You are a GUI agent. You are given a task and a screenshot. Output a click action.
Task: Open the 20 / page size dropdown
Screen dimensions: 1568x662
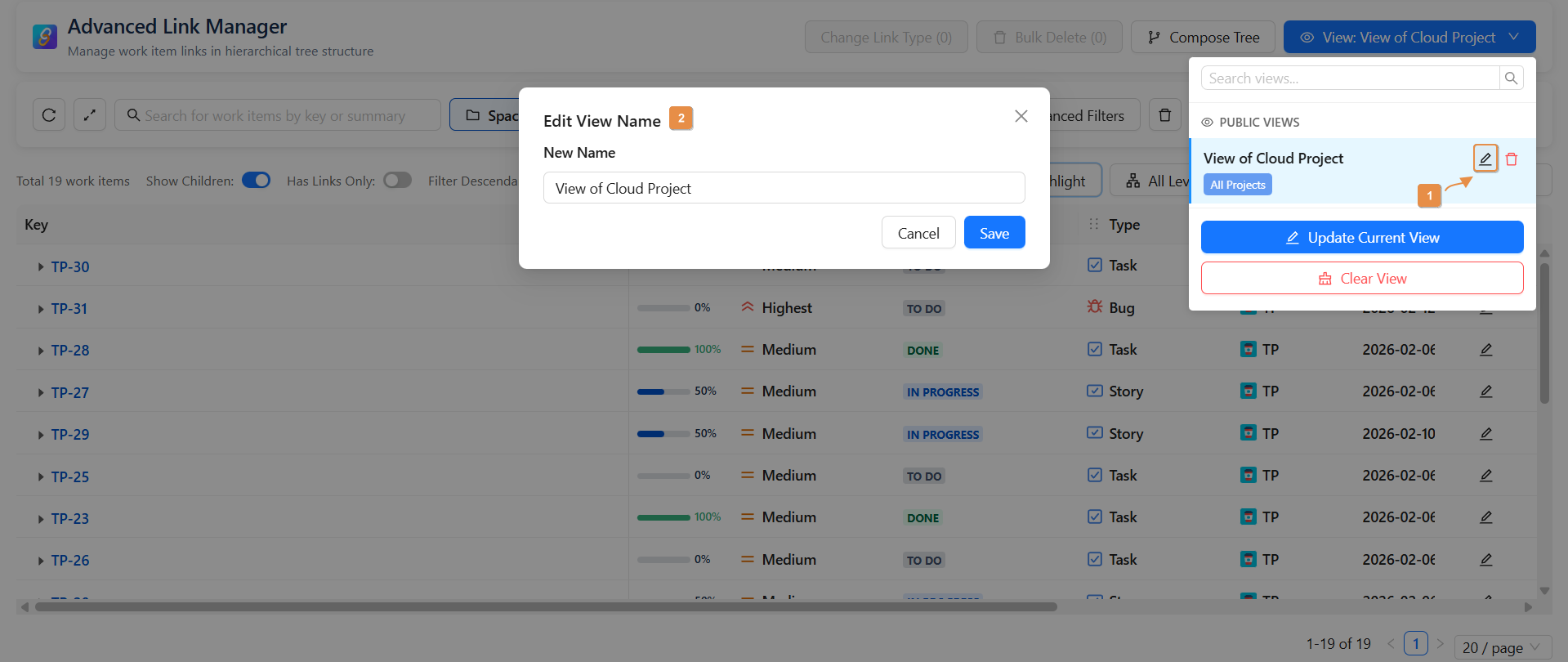tap(1503, 647)
